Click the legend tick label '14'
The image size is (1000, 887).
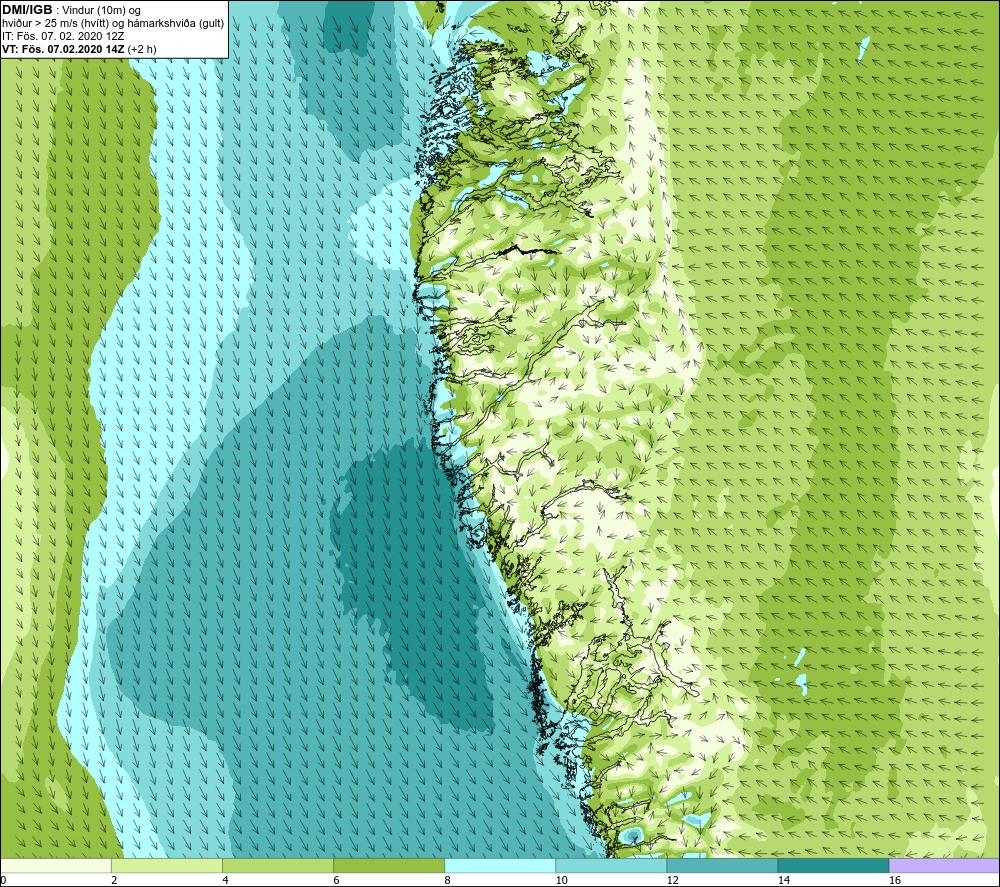tap(784, 880)
